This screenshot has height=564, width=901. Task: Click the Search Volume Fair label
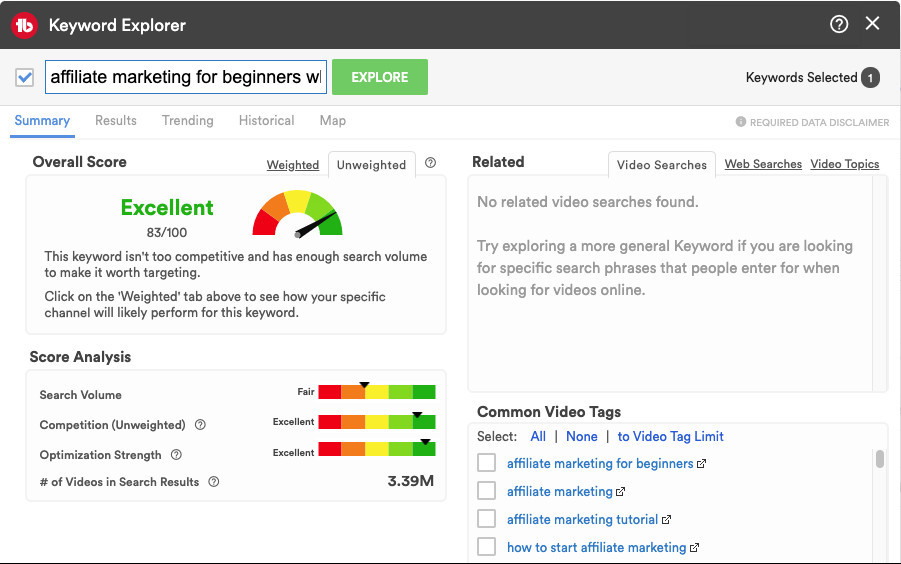click(306, 392)
